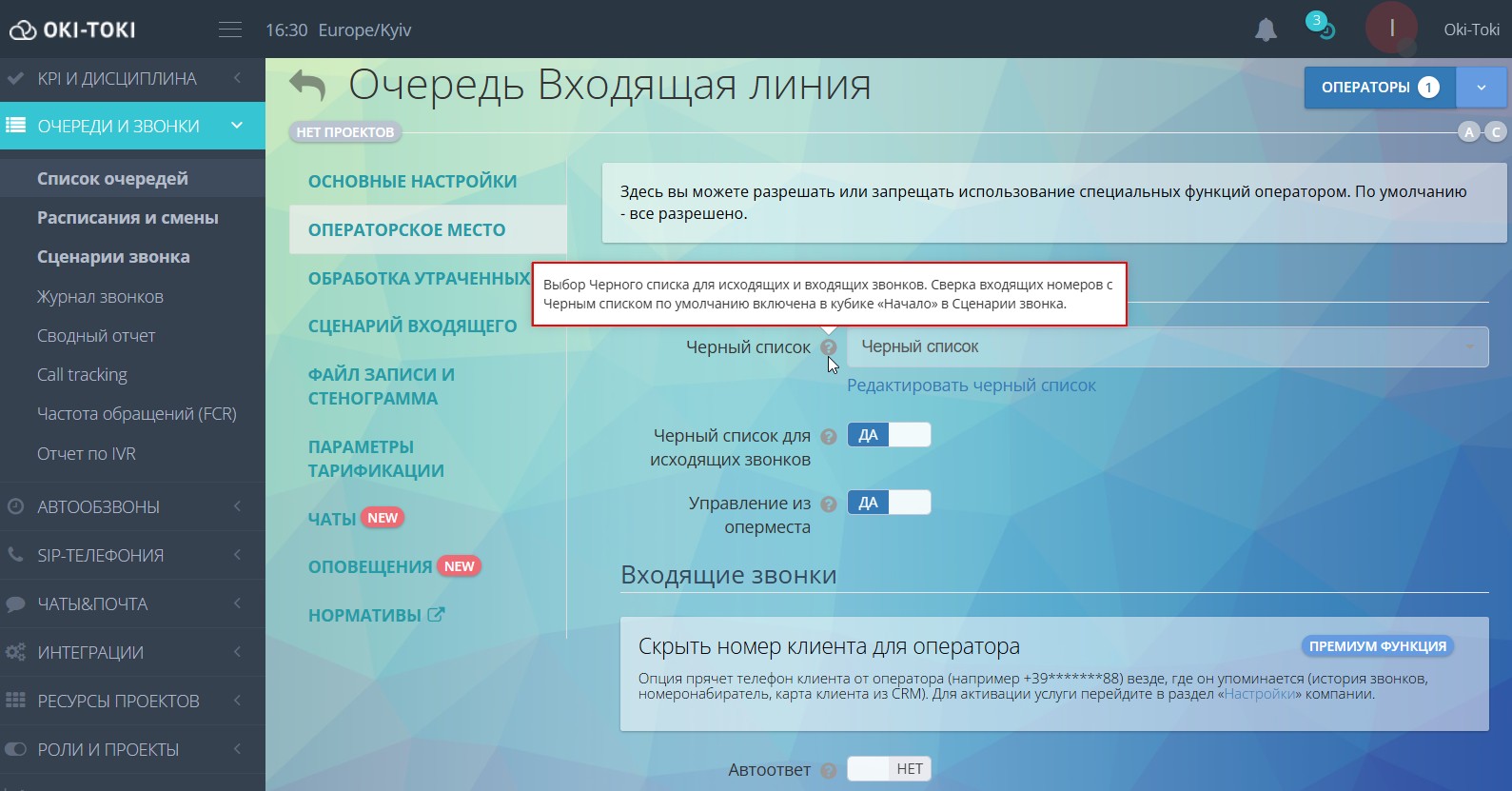
Task: Click the Редактировать черный список link
Action: point(972,386)
